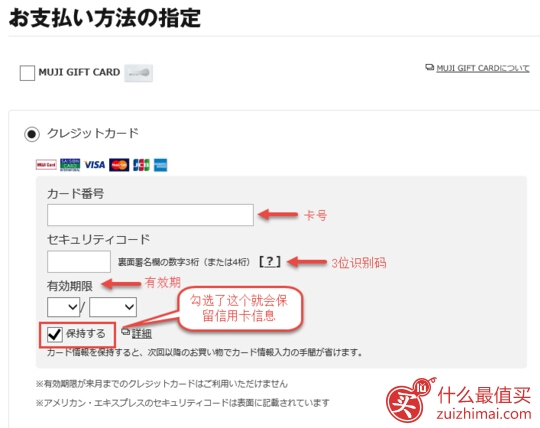Viewport: 540px width, 428px height.
Task: Click the VISA logo icon
Action: tap(95, 165)
